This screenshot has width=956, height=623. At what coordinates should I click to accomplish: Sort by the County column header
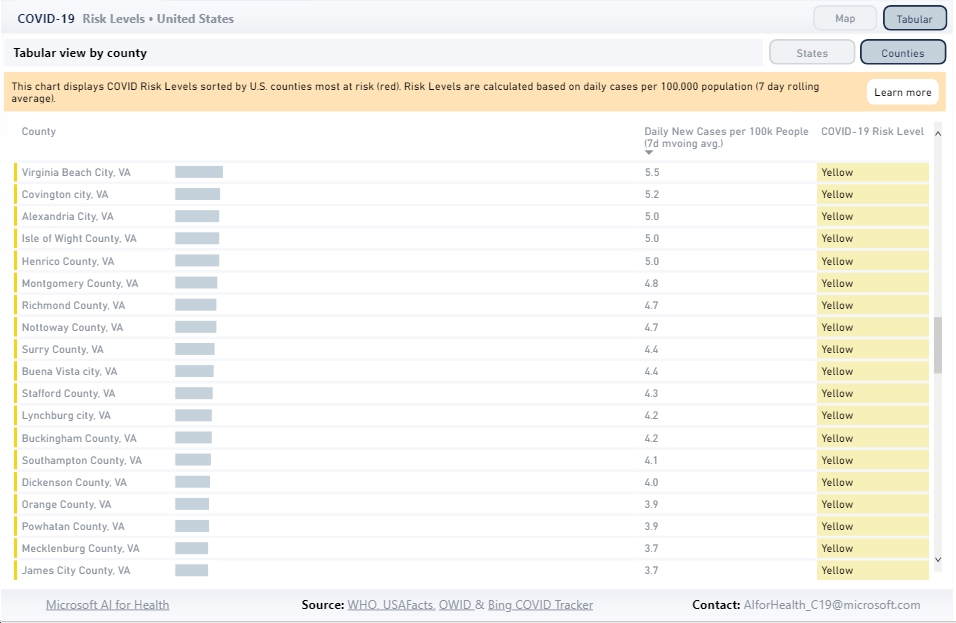pyautogui.click(x=38, y=131)
